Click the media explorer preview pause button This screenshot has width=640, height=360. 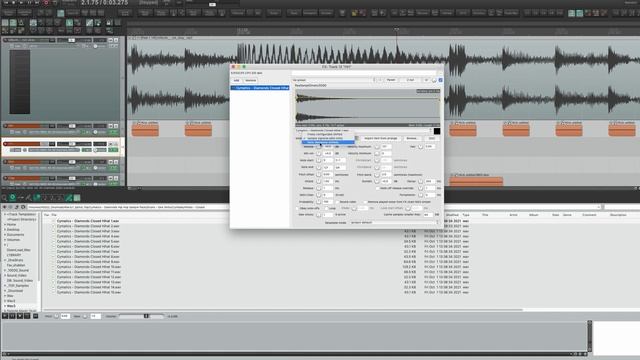(12, 316)
